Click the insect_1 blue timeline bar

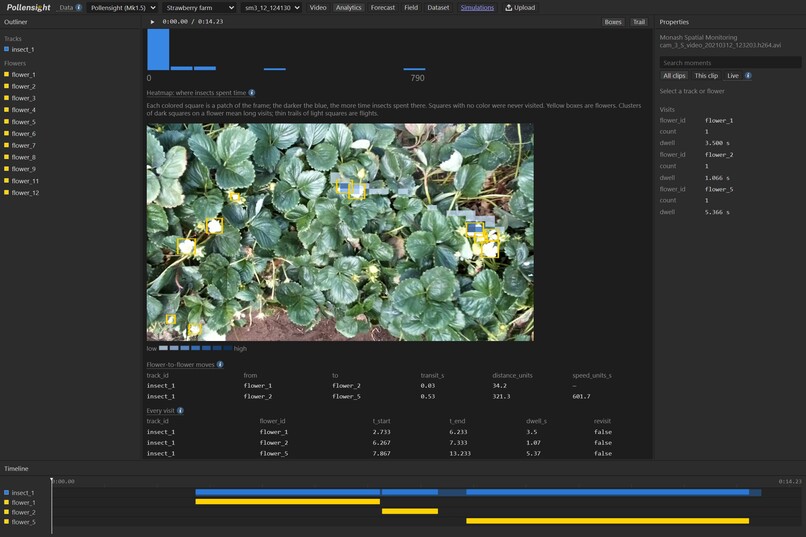pyautogui.click(x=478, y=492)
